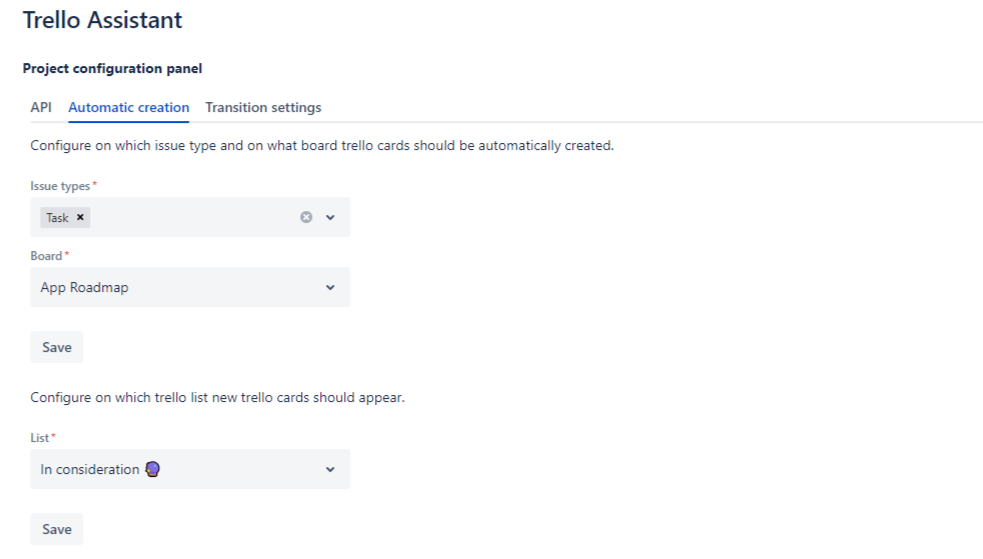Click inside the Issue types input field

pyautogui.click(x=190, y=217)
